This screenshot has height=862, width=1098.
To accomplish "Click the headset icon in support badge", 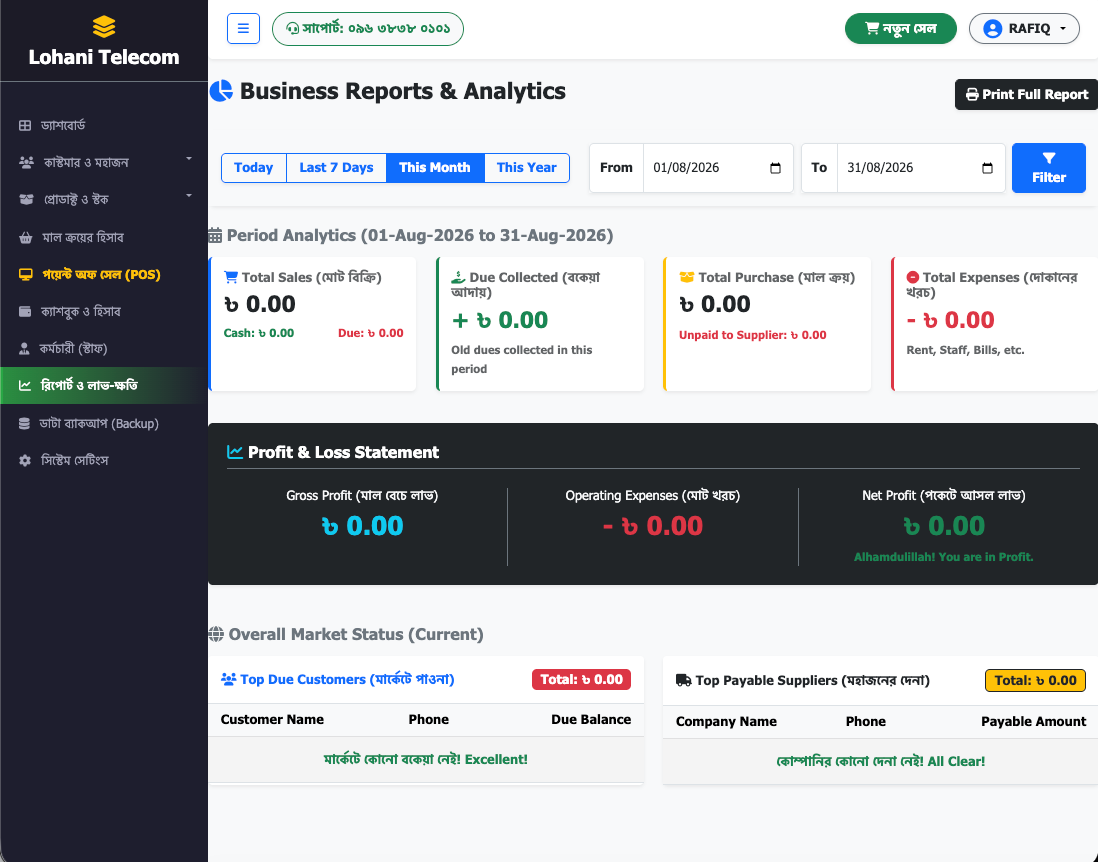I will [293, 29].
